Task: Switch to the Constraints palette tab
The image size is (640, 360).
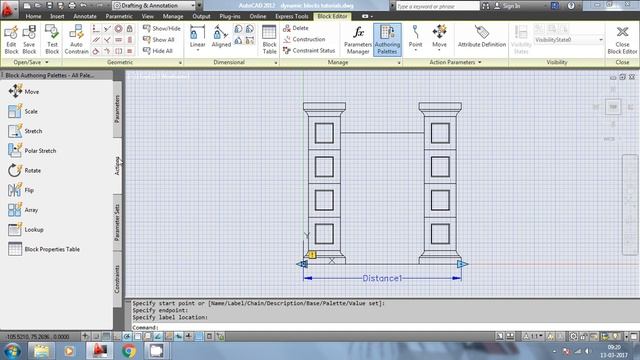Action: pos(117,279)
